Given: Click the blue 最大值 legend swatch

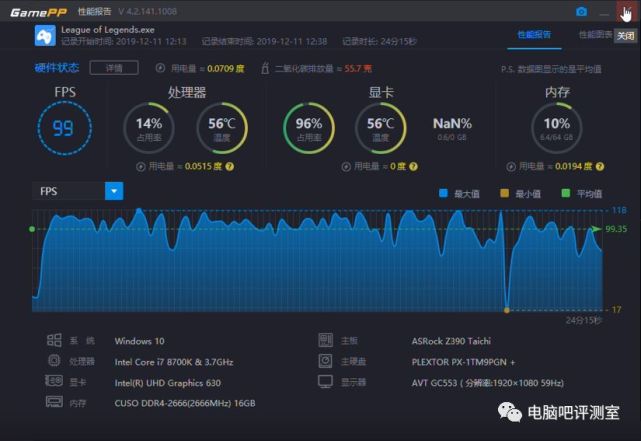Looking at the screenshot, I should (x=443, y=193).
